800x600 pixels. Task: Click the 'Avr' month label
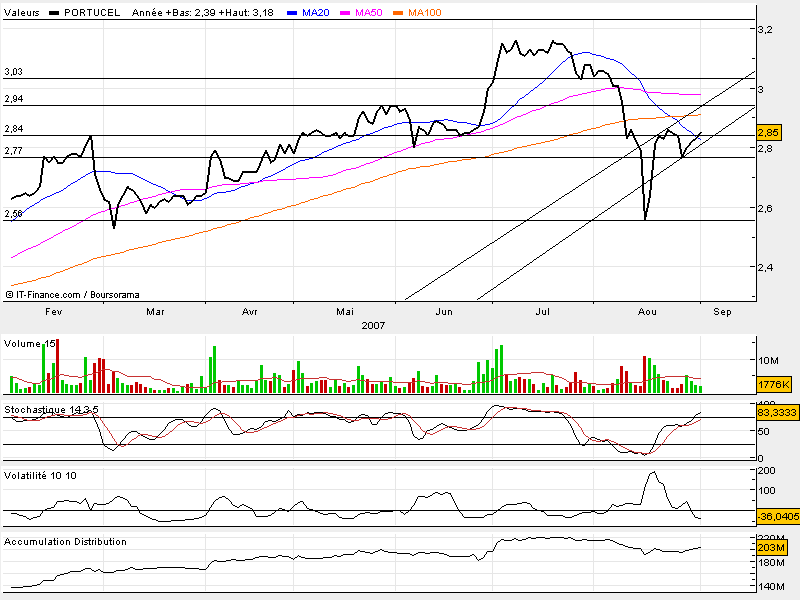pos(249,311)
